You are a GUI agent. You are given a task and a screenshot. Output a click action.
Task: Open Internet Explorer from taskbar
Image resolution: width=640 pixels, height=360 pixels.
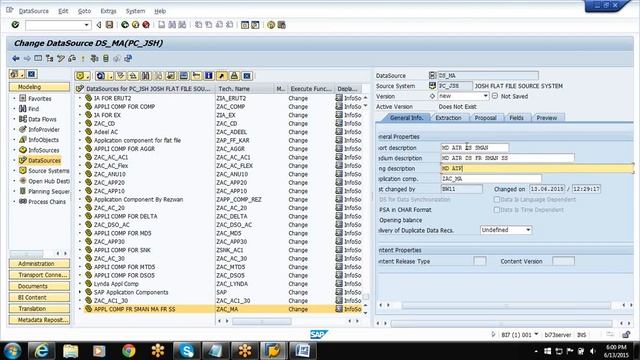tap(41, 351)
